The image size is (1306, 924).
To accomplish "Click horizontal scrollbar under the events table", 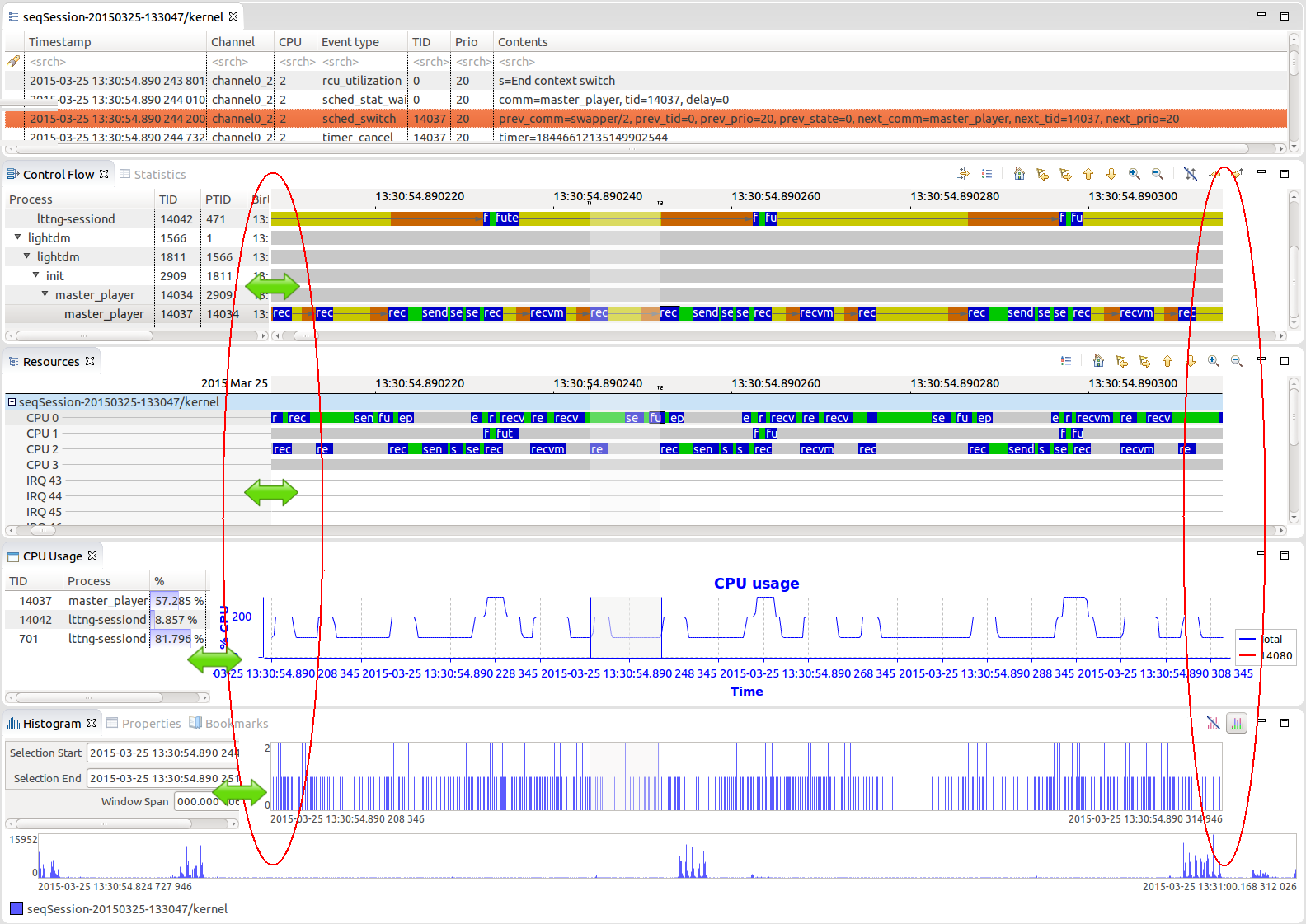I will (643, 149).
